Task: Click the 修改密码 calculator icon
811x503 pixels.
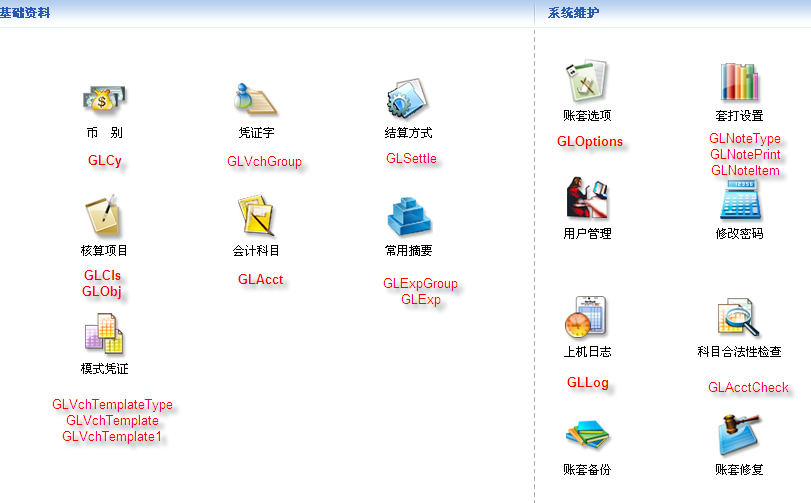Action: (739, 199)
